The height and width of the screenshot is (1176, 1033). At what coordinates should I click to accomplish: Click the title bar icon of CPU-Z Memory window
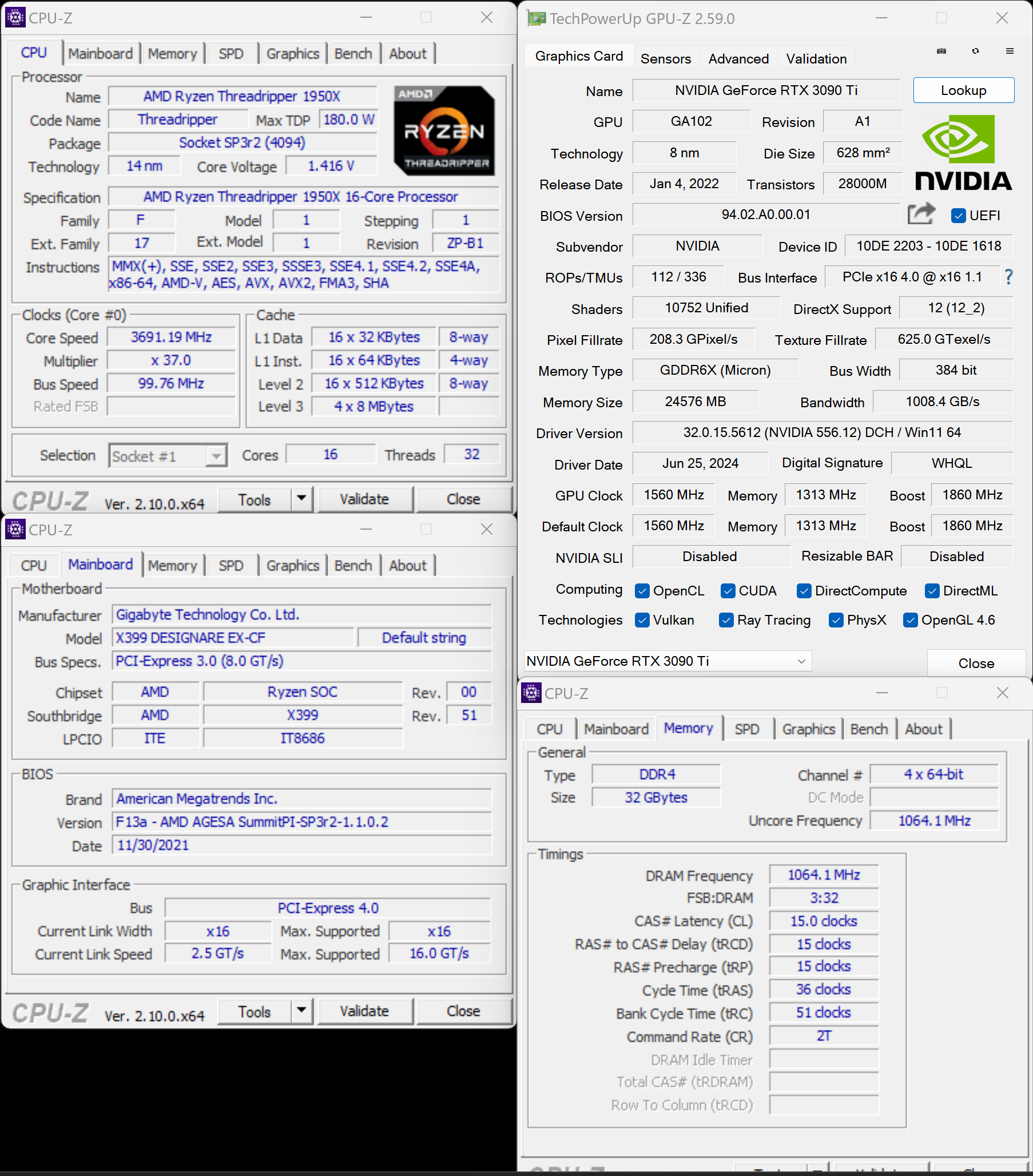click(x=531, y=693)
